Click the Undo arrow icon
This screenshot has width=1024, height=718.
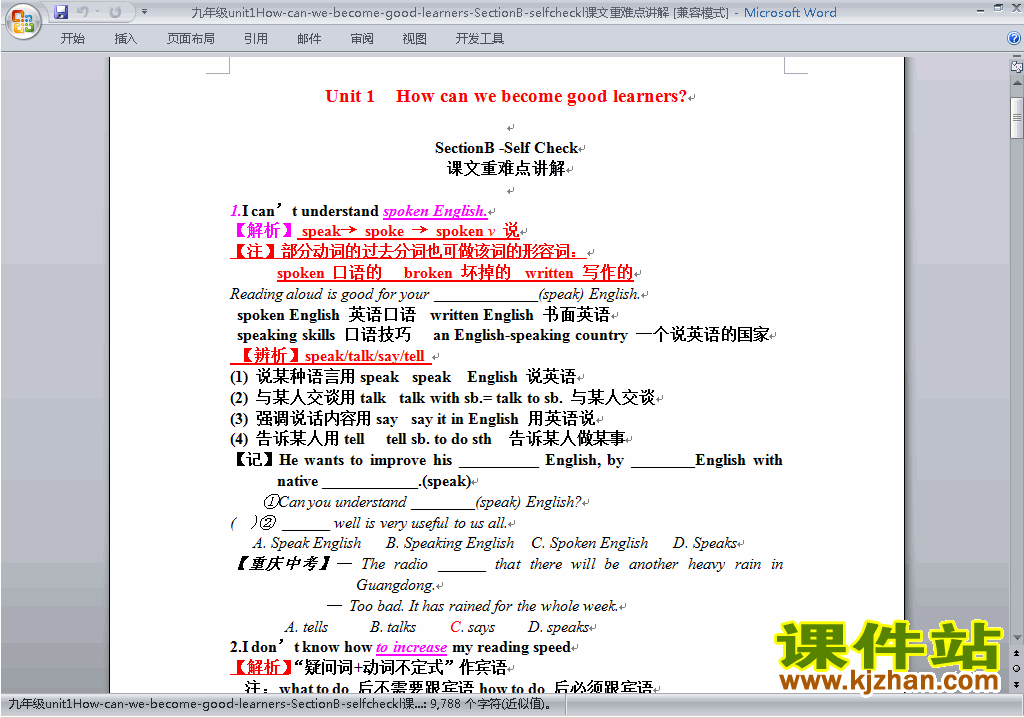pos(83,12)
